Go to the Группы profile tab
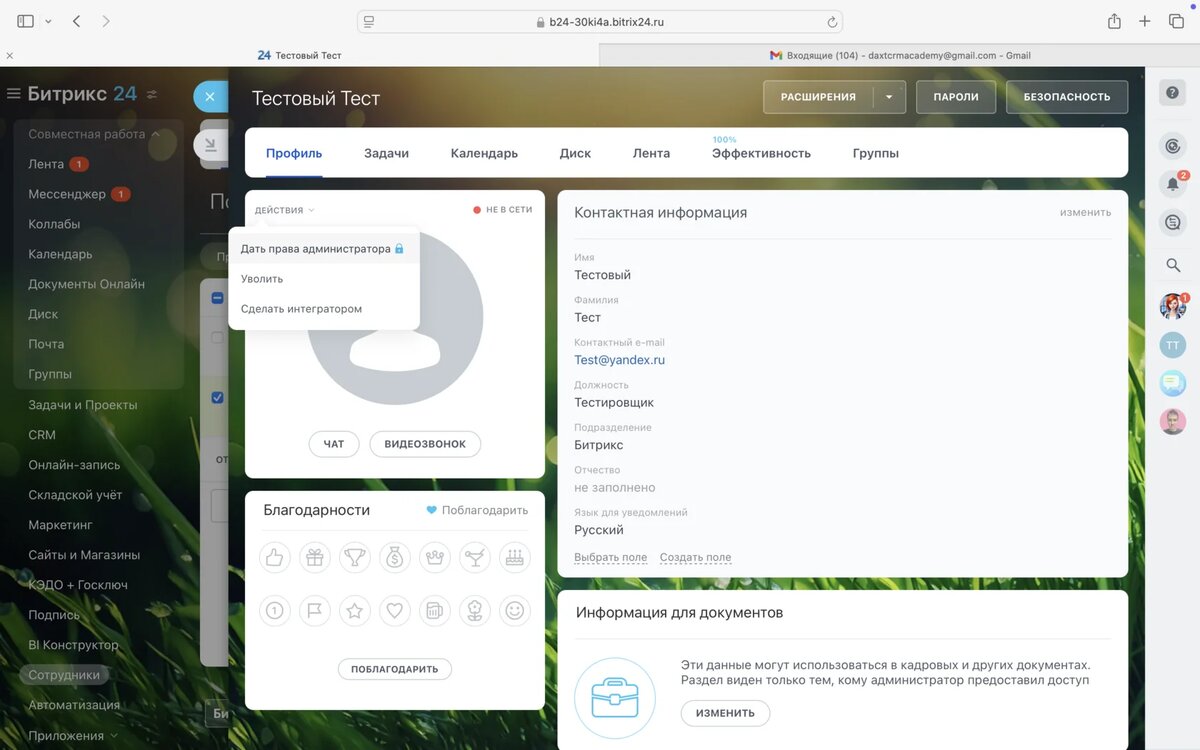The width and height of the screenshot is (1200, 750). coord(876,153)
